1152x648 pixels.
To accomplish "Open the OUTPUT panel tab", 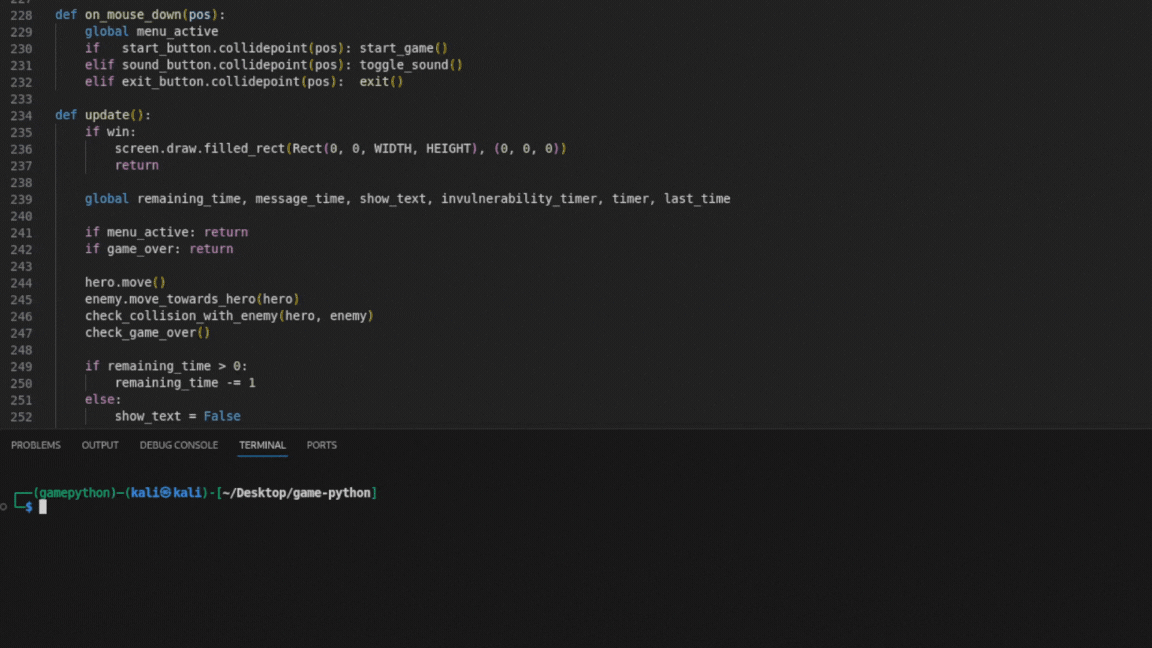I will (x=100, y=445).
